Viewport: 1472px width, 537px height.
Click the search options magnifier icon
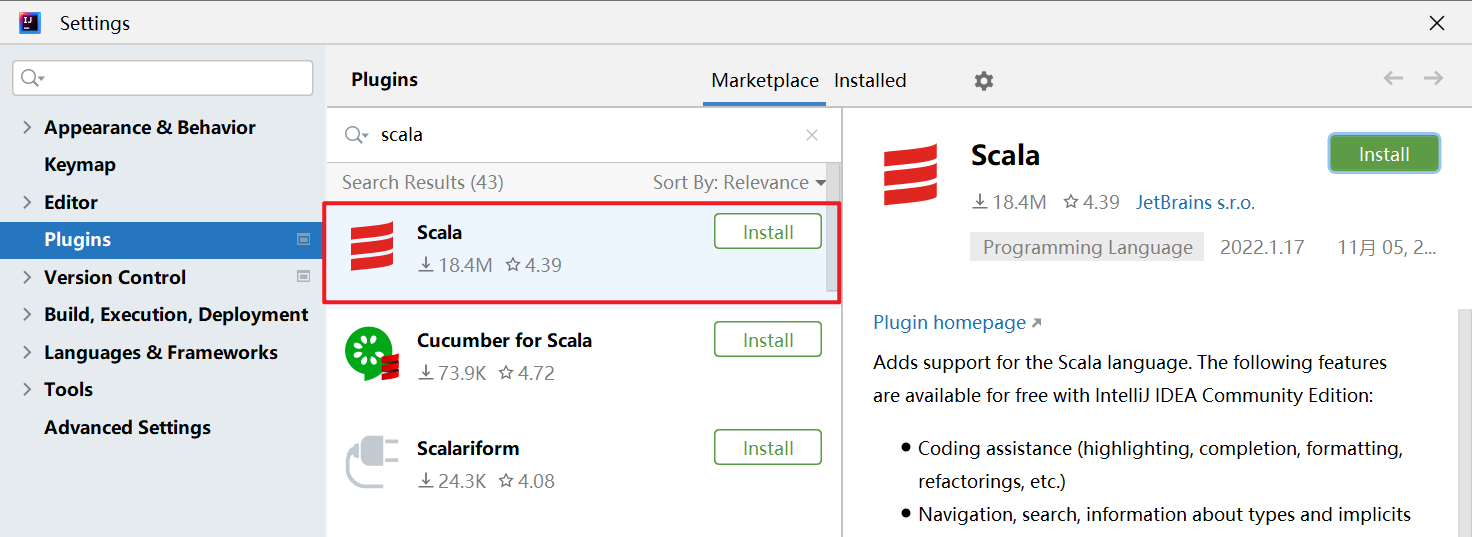pos(356,135)
